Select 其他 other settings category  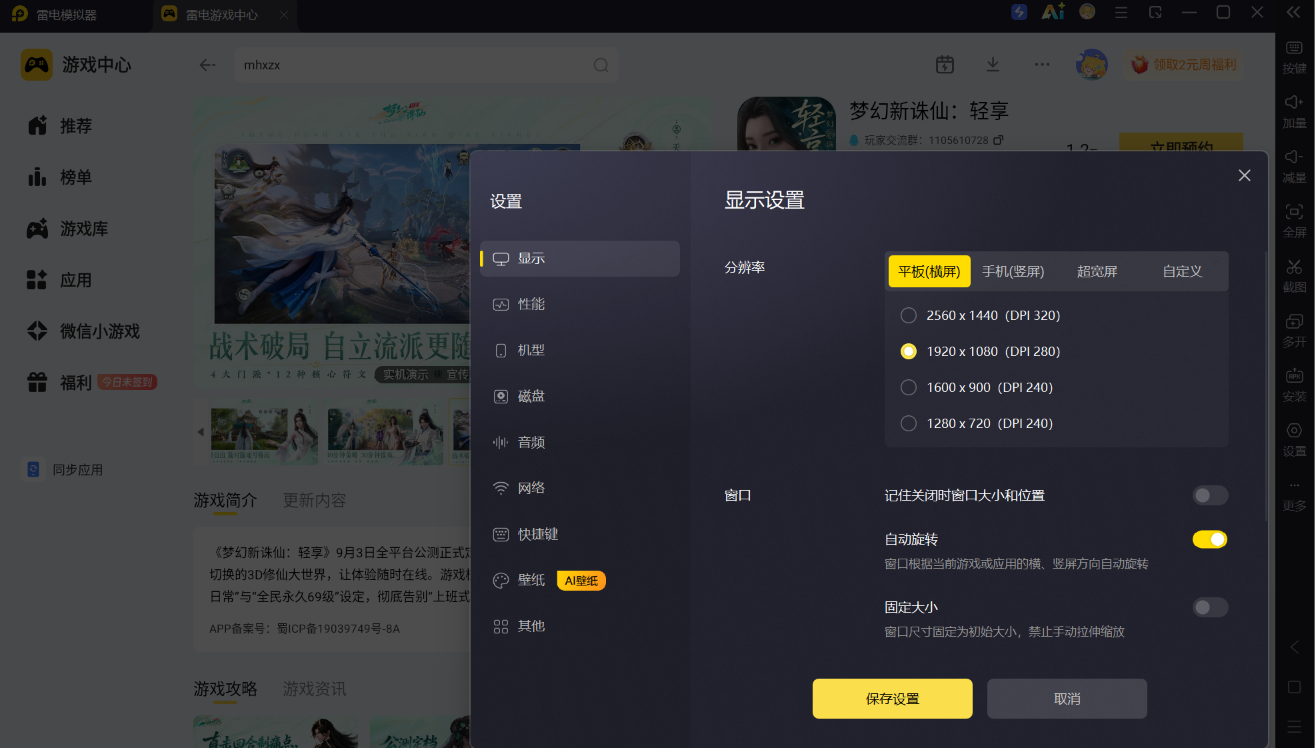point(580,626)
